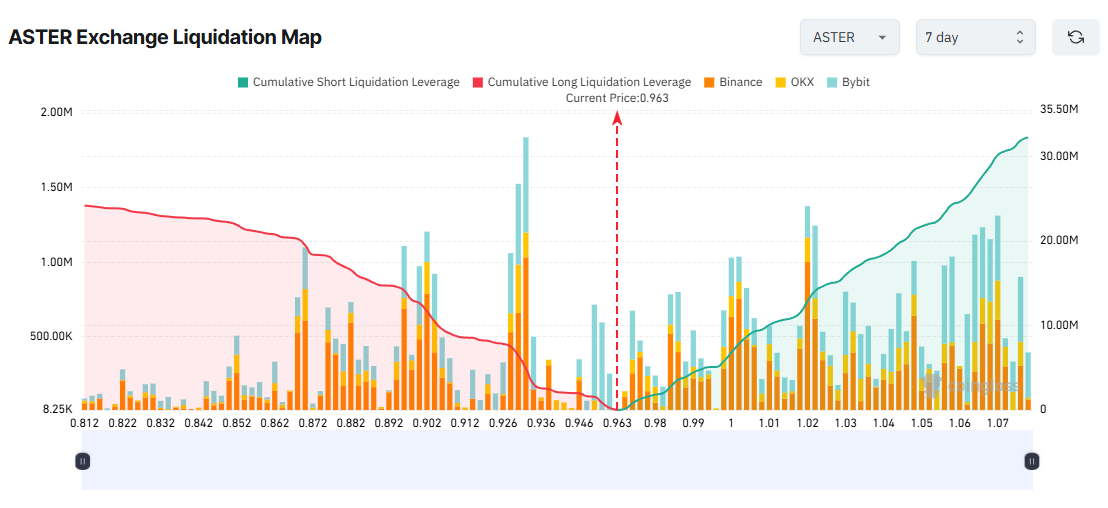Click the left range slider handle
The height and width of the screenshot is (508, 1108).
tap(83, 461)
